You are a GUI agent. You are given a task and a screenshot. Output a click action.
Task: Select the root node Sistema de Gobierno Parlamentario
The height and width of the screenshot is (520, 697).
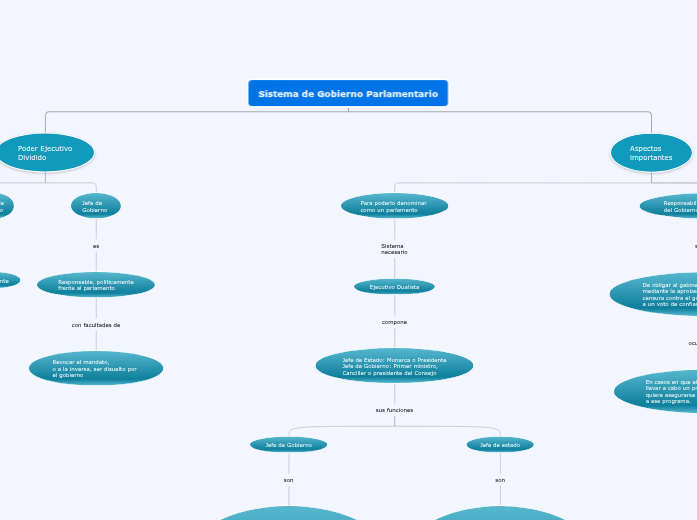pos(348,93)
